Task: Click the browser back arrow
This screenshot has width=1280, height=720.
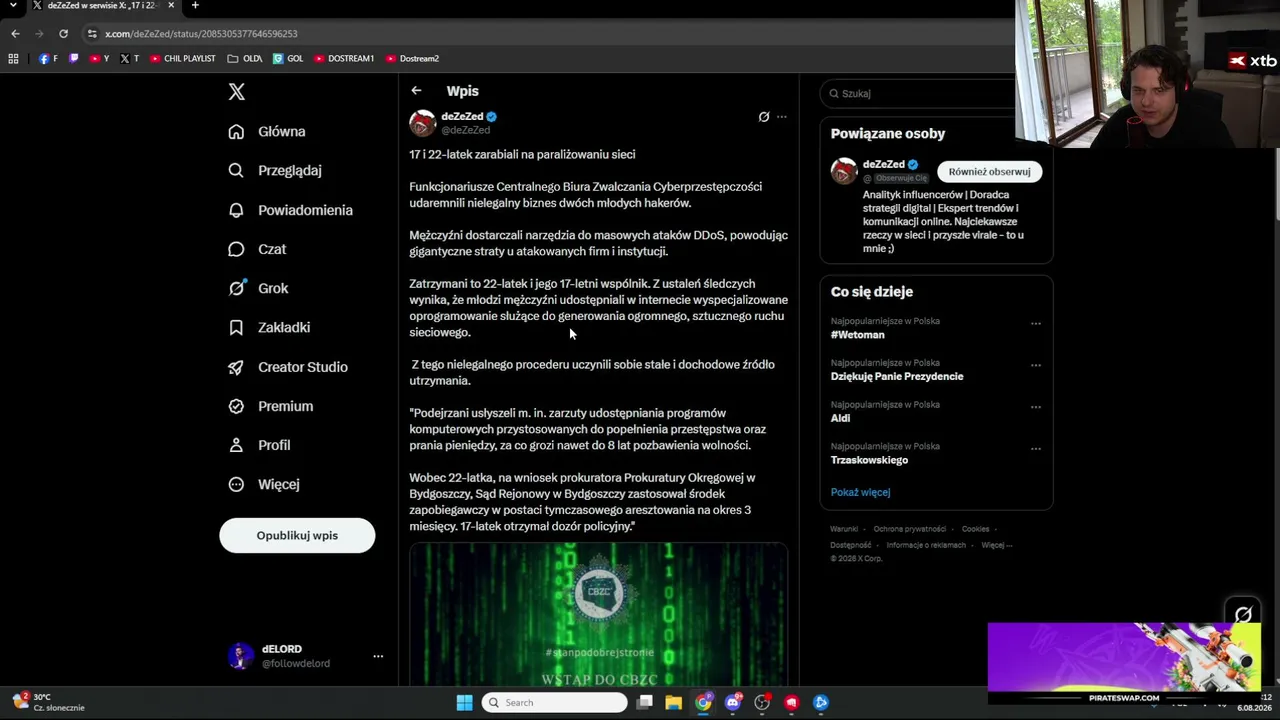Action: (x=15, y=33)
